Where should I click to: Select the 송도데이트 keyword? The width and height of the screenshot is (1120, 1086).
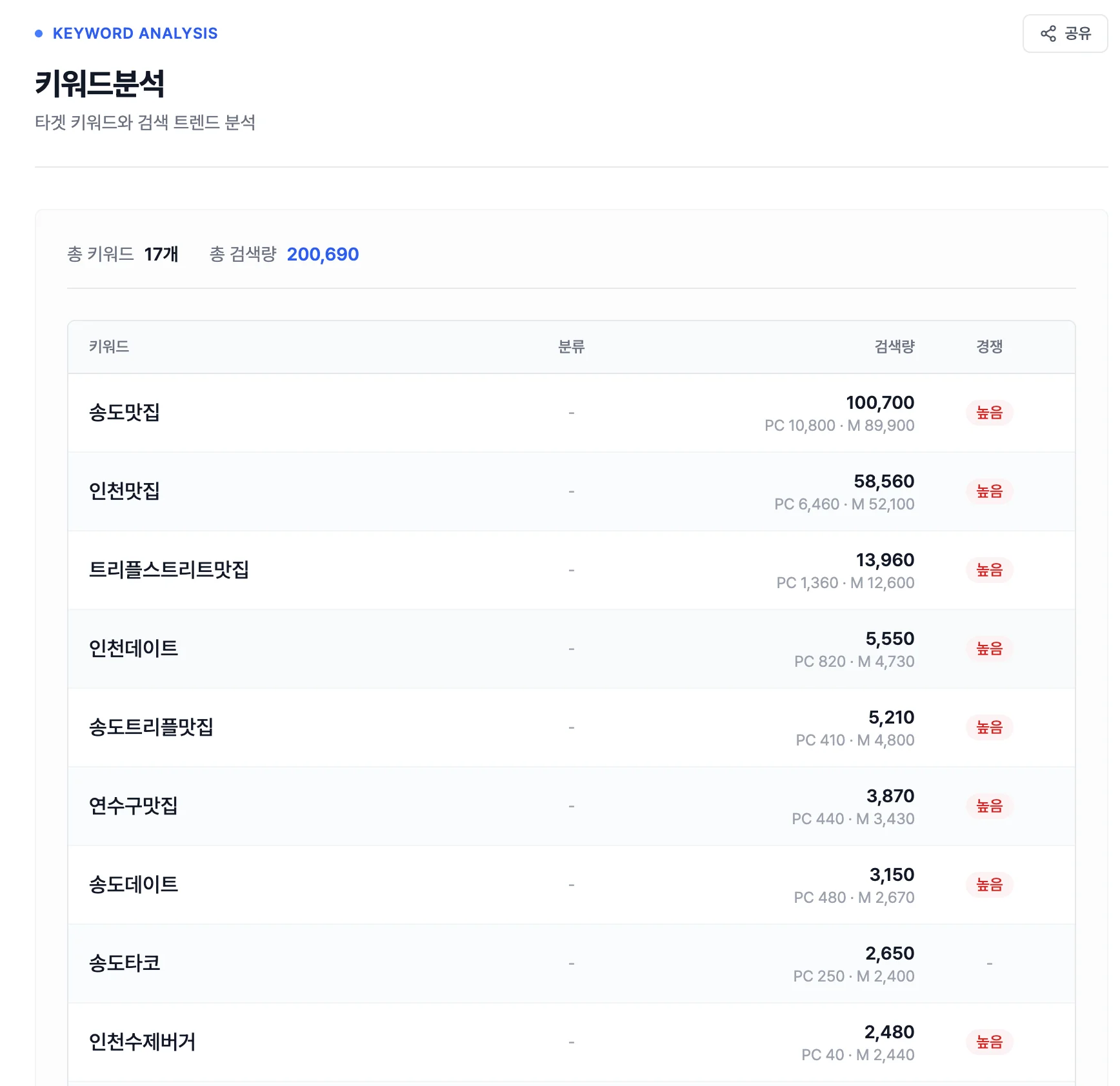(x=134, y=884)
